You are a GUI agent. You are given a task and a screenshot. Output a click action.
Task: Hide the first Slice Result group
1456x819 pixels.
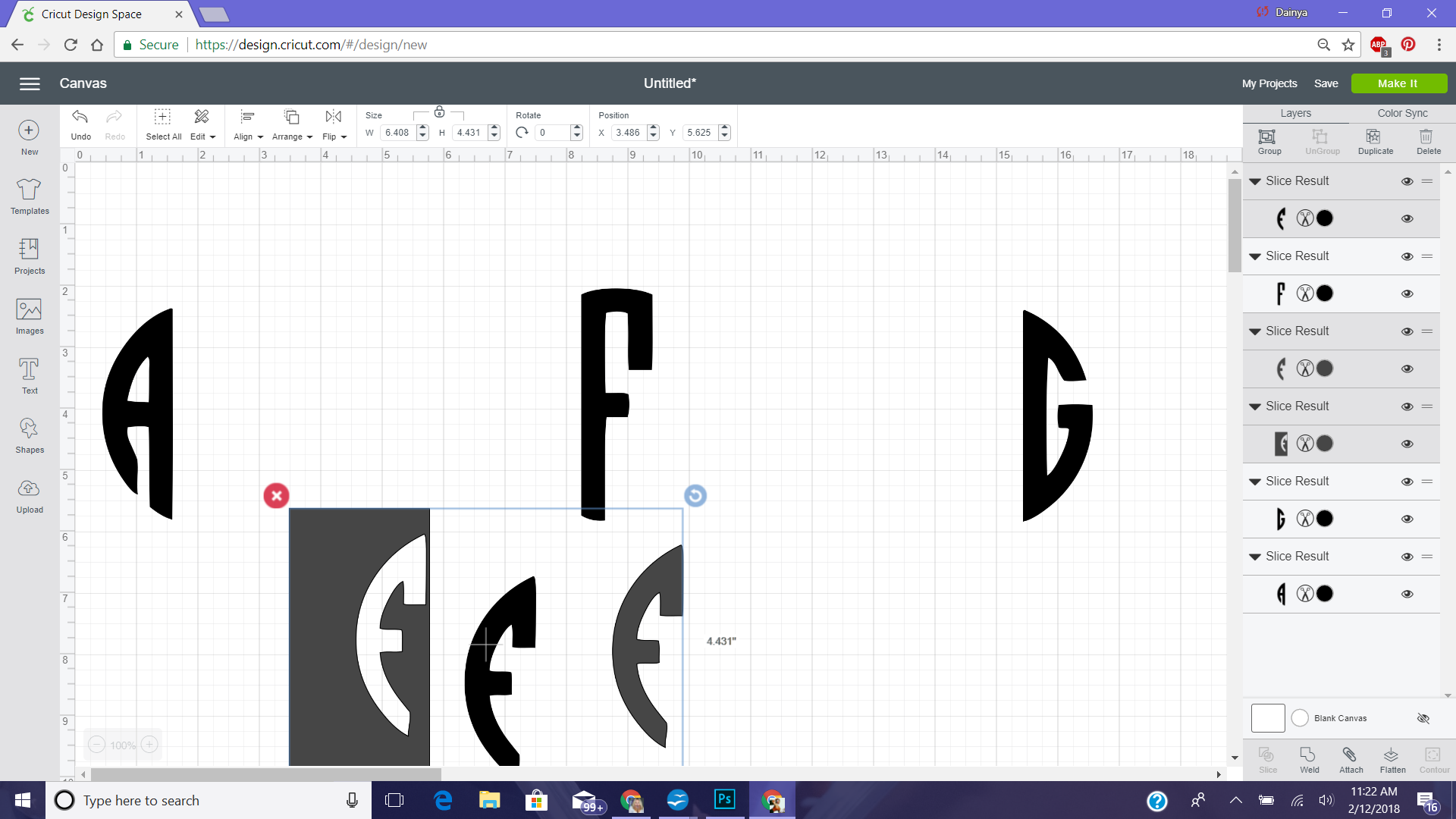(1407, 181)
